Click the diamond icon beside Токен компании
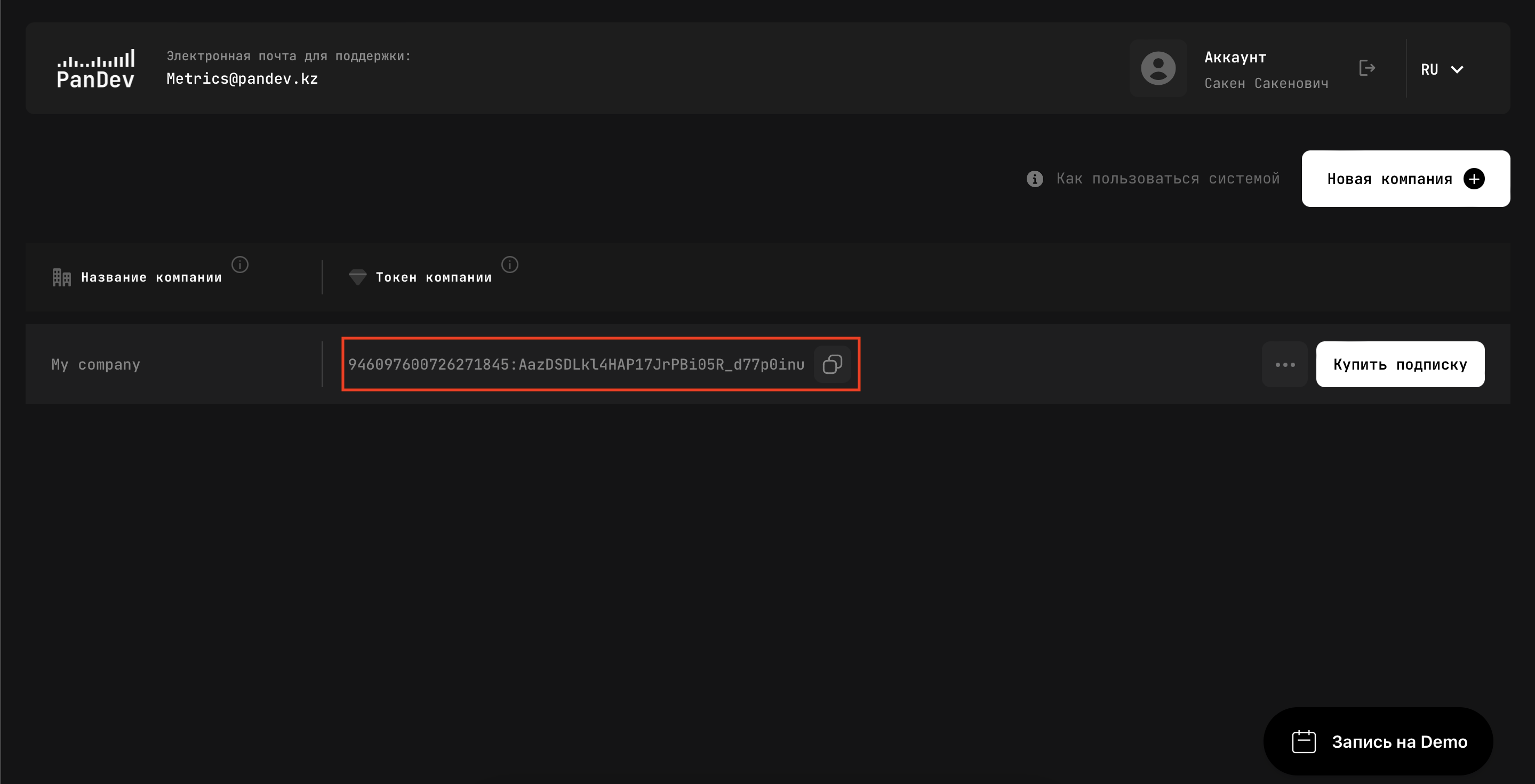This screenshot has width=1535, height=784. 357,276
